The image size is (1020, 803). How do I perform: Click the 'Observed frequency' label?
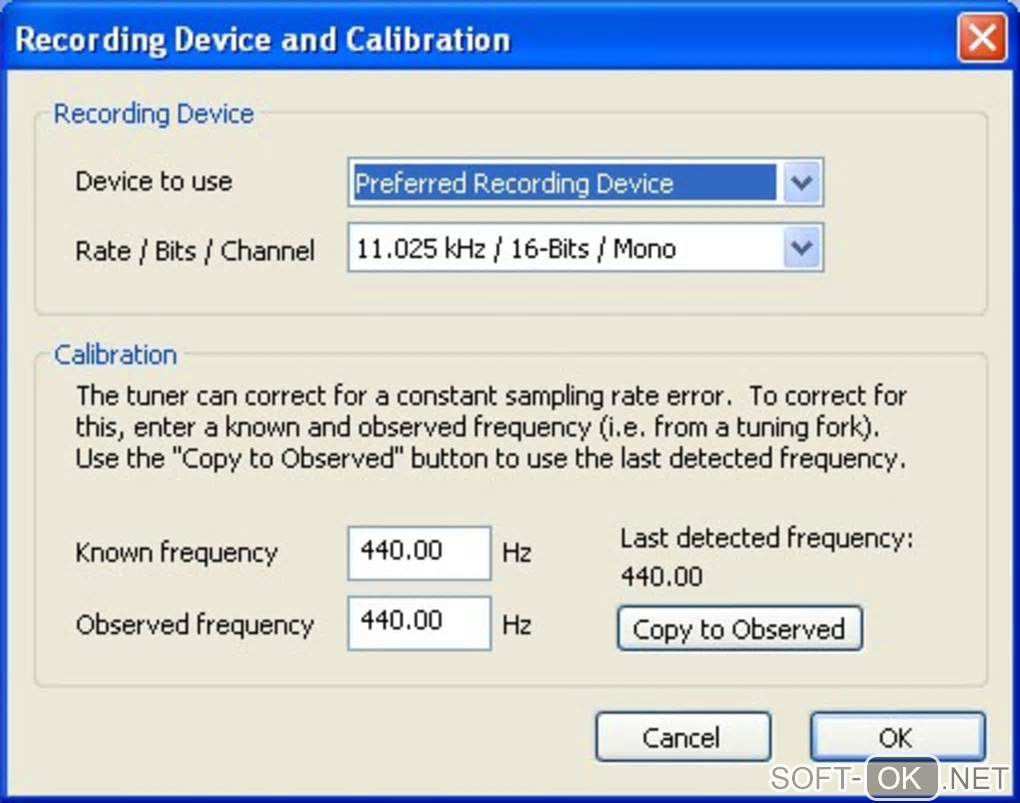pos(195,624)
